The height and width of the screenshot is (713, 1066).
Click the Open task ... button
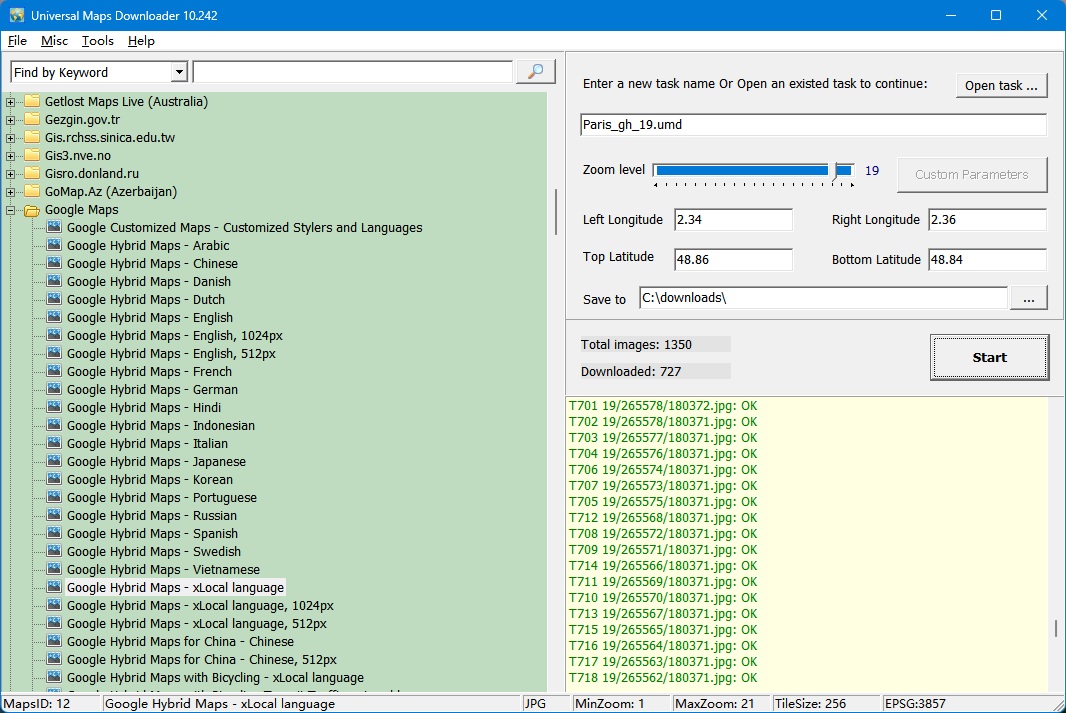tap(1001, 85)
